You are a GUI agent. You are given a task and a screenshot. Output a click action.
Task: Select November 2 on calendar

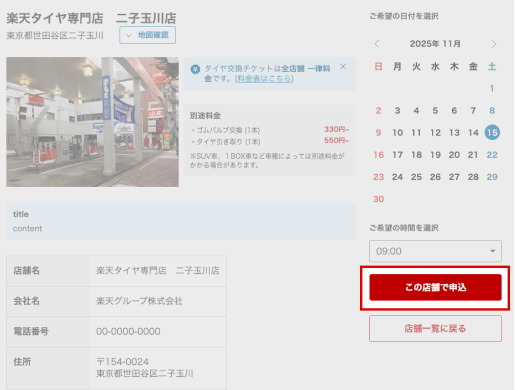pos(378,110)
